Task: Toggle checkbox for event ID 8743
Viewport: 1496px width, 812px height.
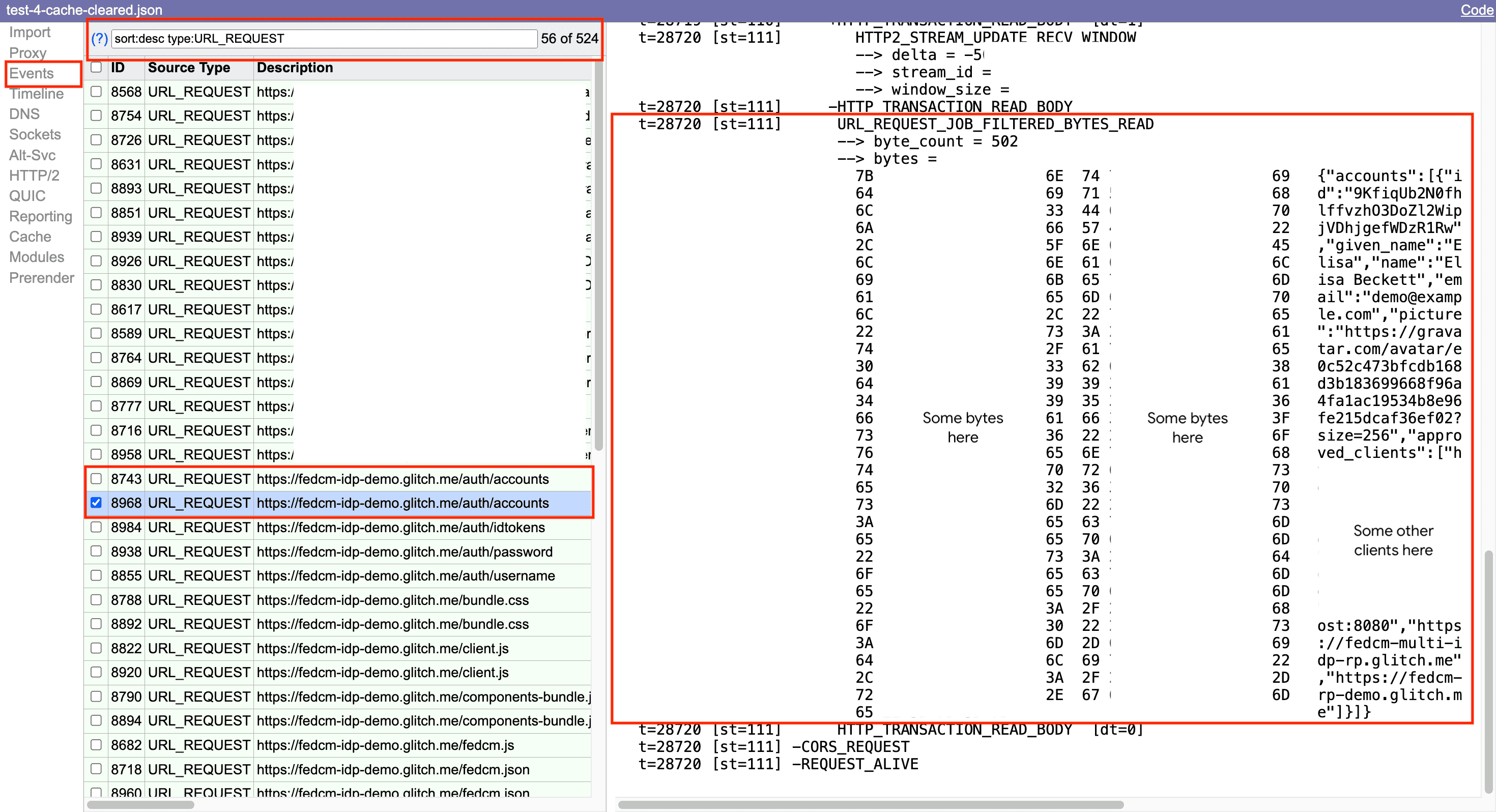Action: 96,479
